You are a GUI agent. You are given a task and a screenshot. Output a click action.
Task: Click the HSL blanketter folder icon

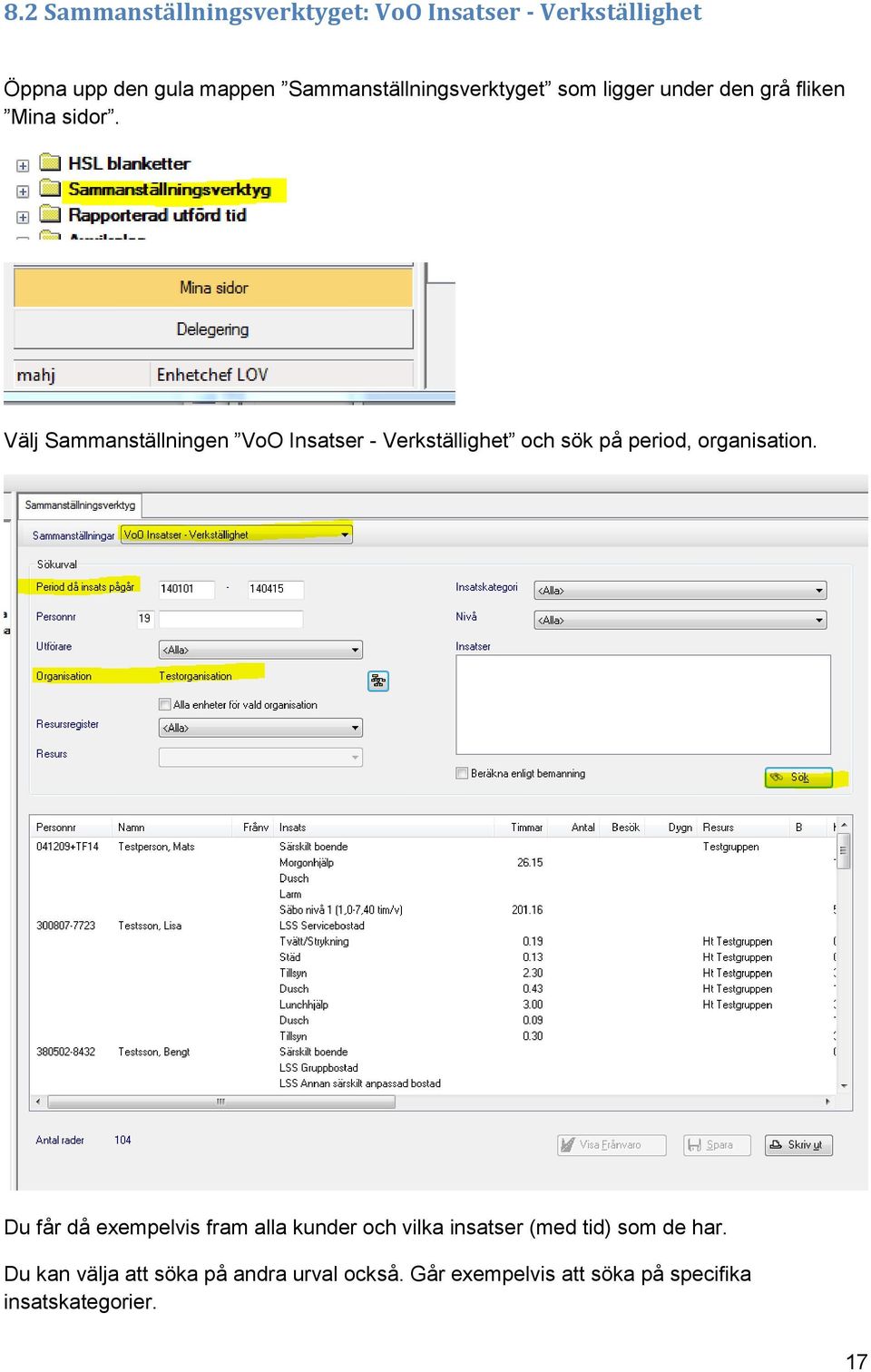(51, 162)
